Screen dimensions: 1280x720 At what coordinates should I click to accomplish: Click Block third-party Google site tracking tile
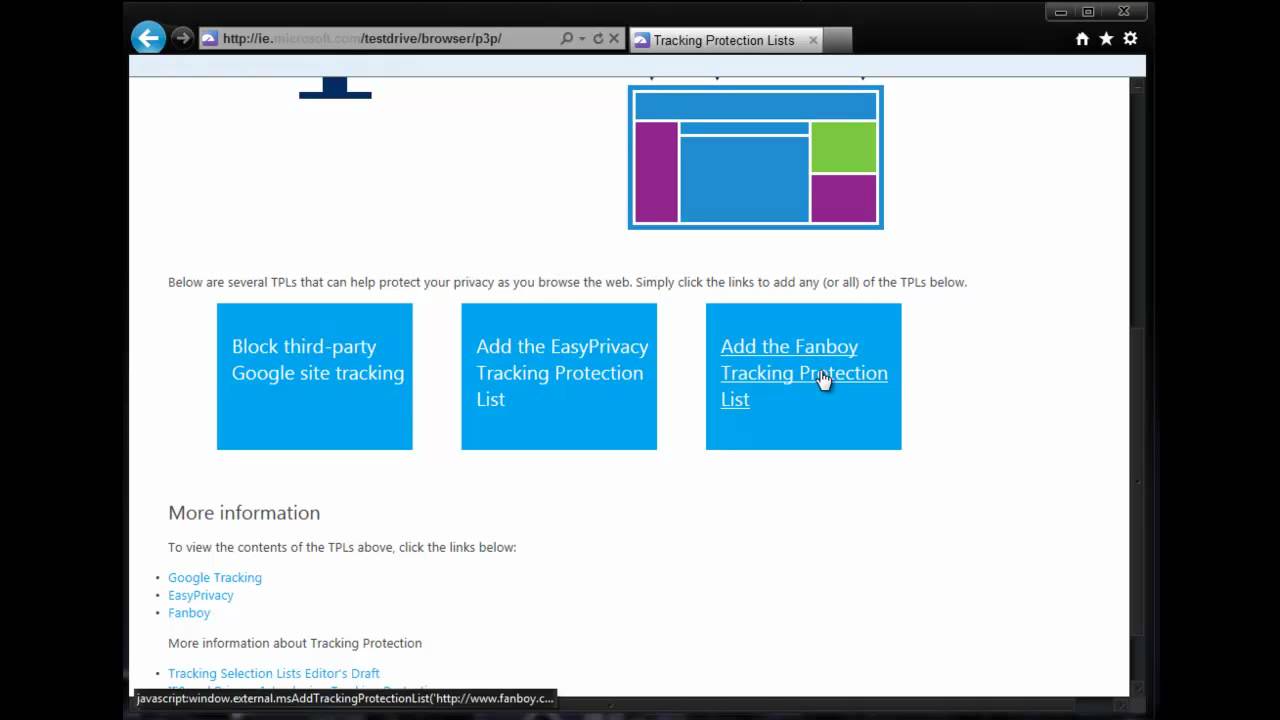pos(315,376)
